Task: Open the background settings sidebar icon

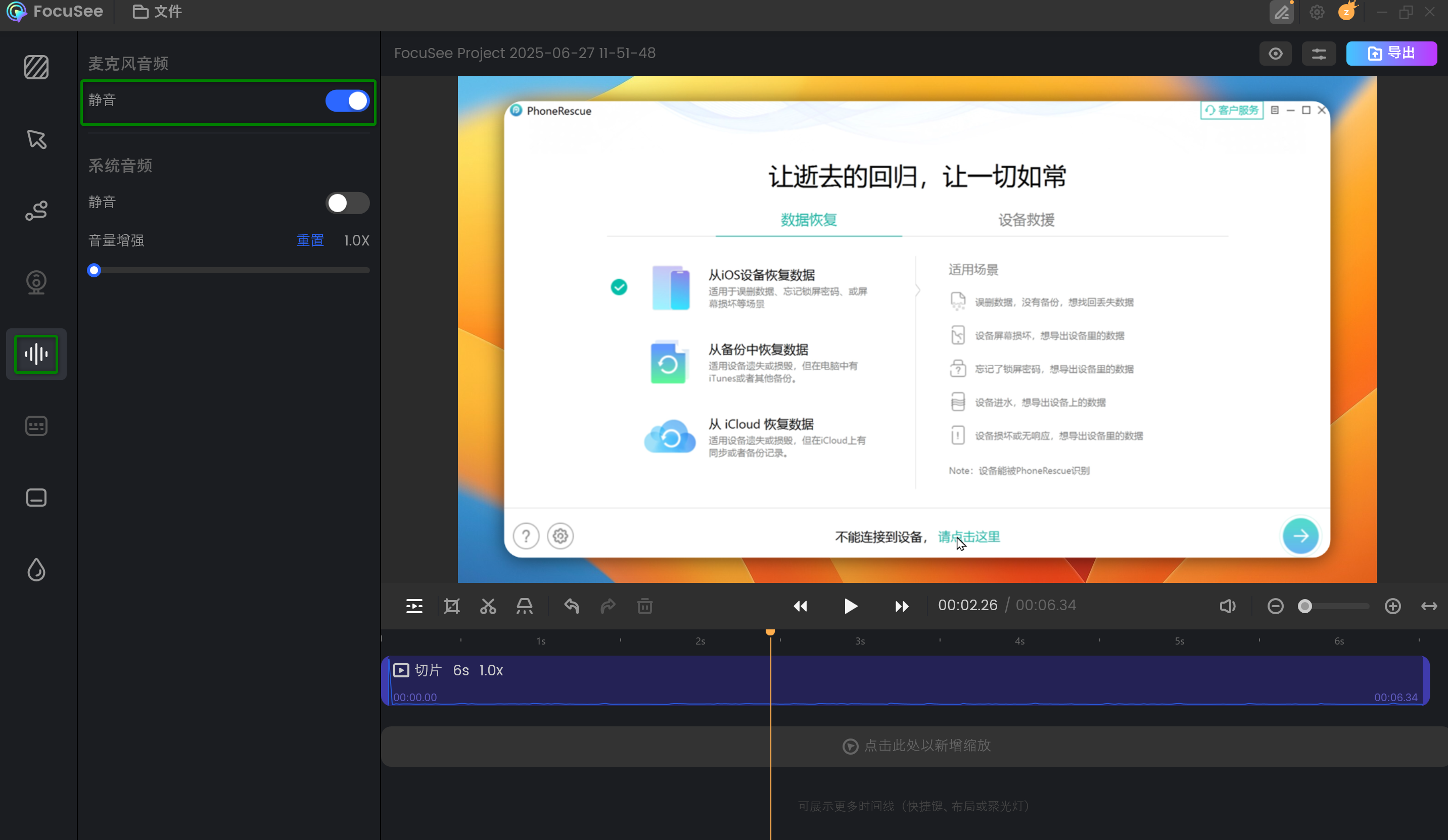Action: click(36, 67)
